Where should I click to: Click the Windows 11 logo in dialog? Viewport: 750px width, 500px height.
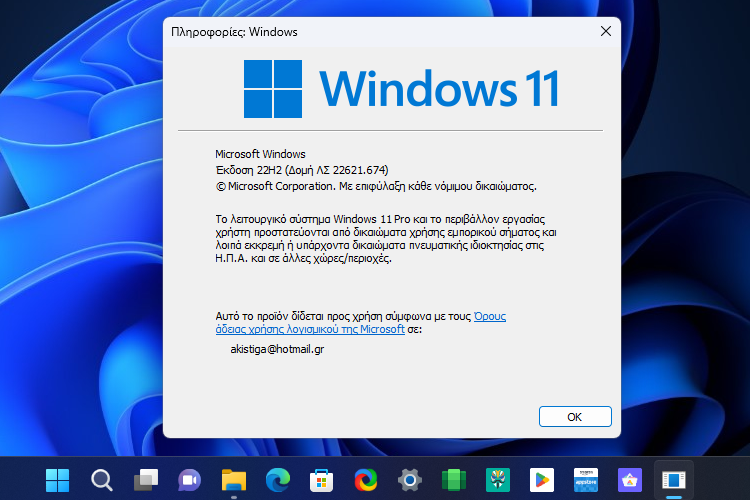pos(401,89)
